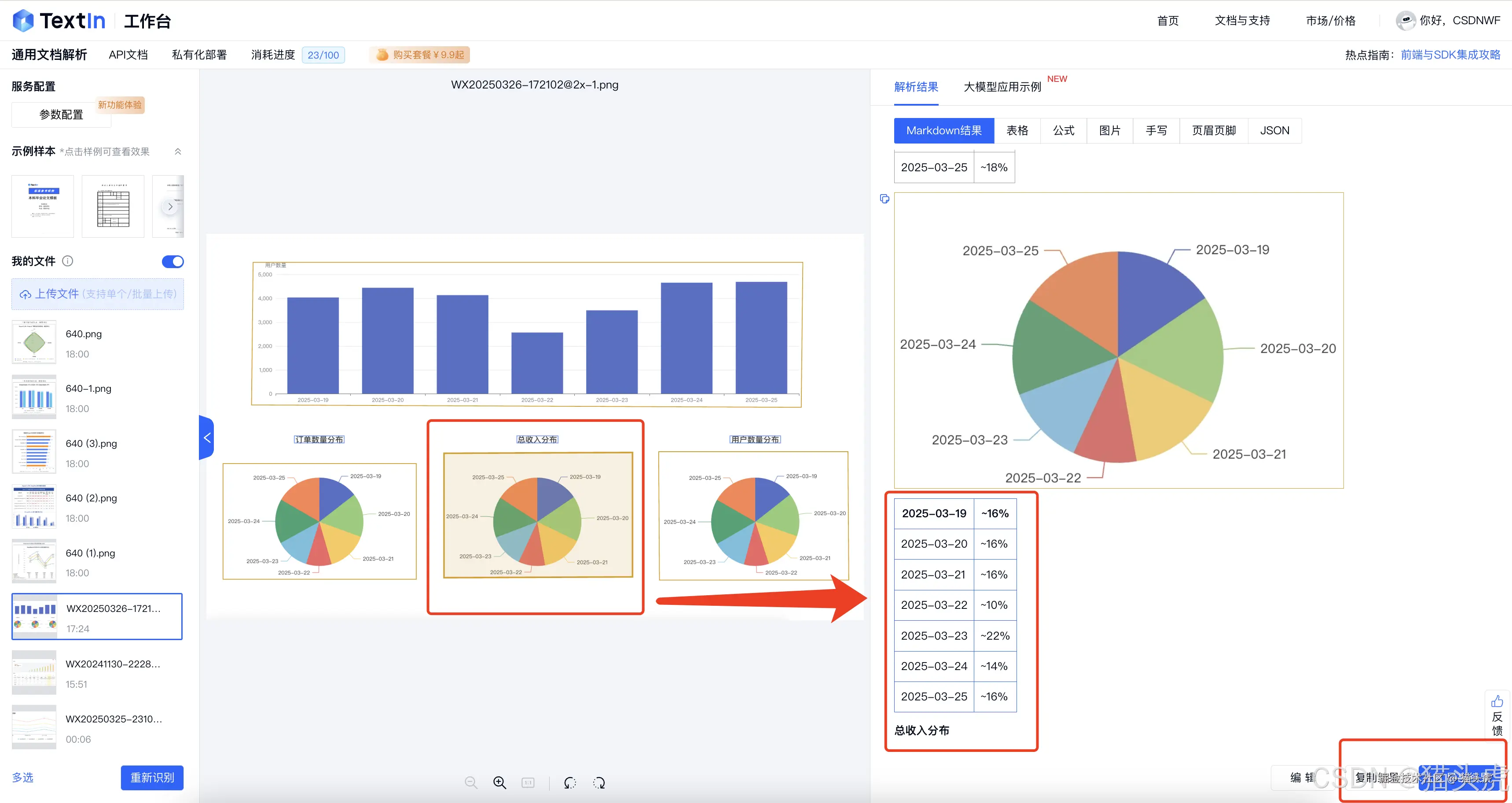Click the zoom out magnifier icon
This screenshot has height=803, width=1512.
point(471,782)
